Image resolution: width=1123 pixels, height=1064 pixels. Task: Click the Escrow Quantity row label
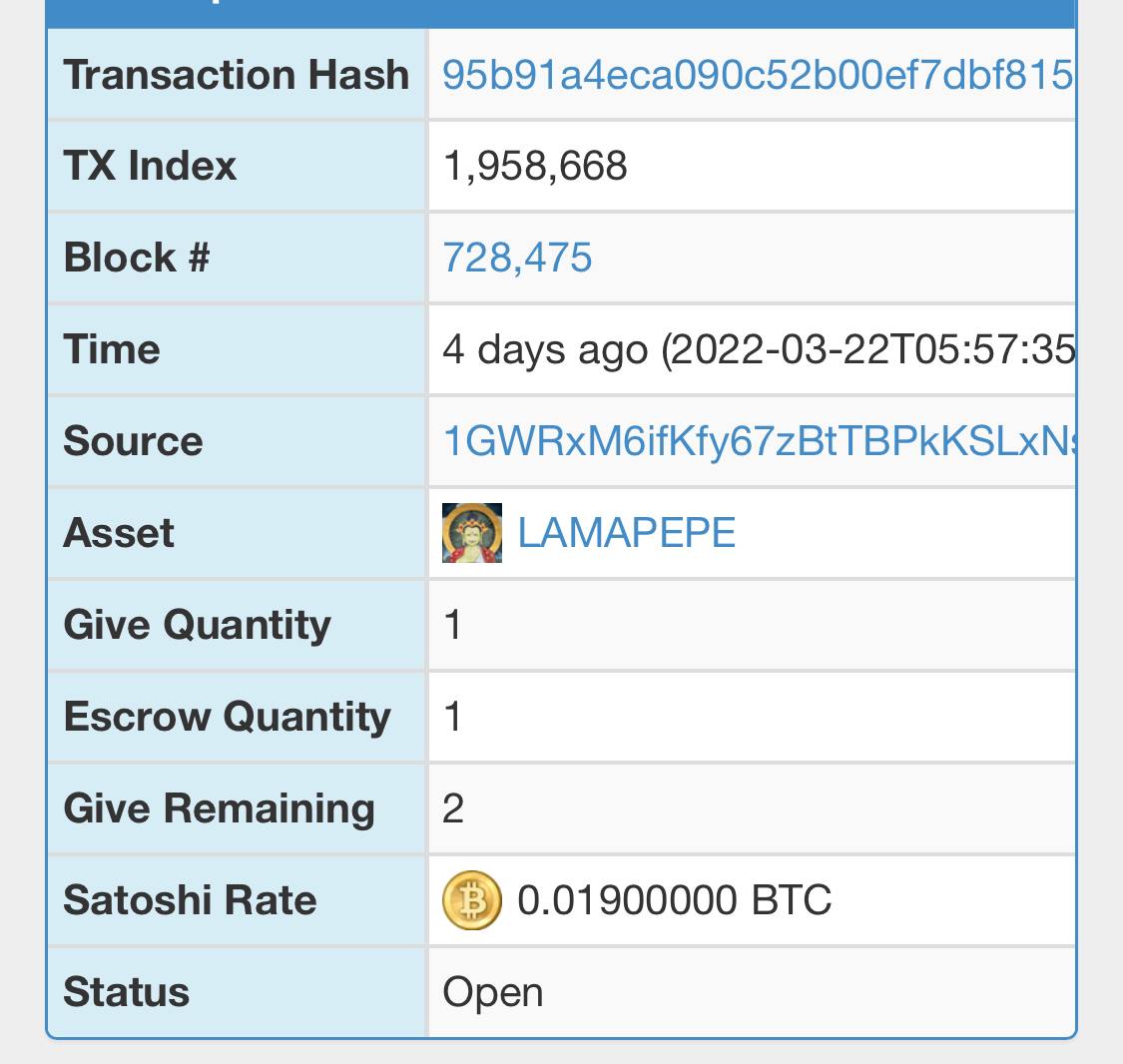(227, 717)
